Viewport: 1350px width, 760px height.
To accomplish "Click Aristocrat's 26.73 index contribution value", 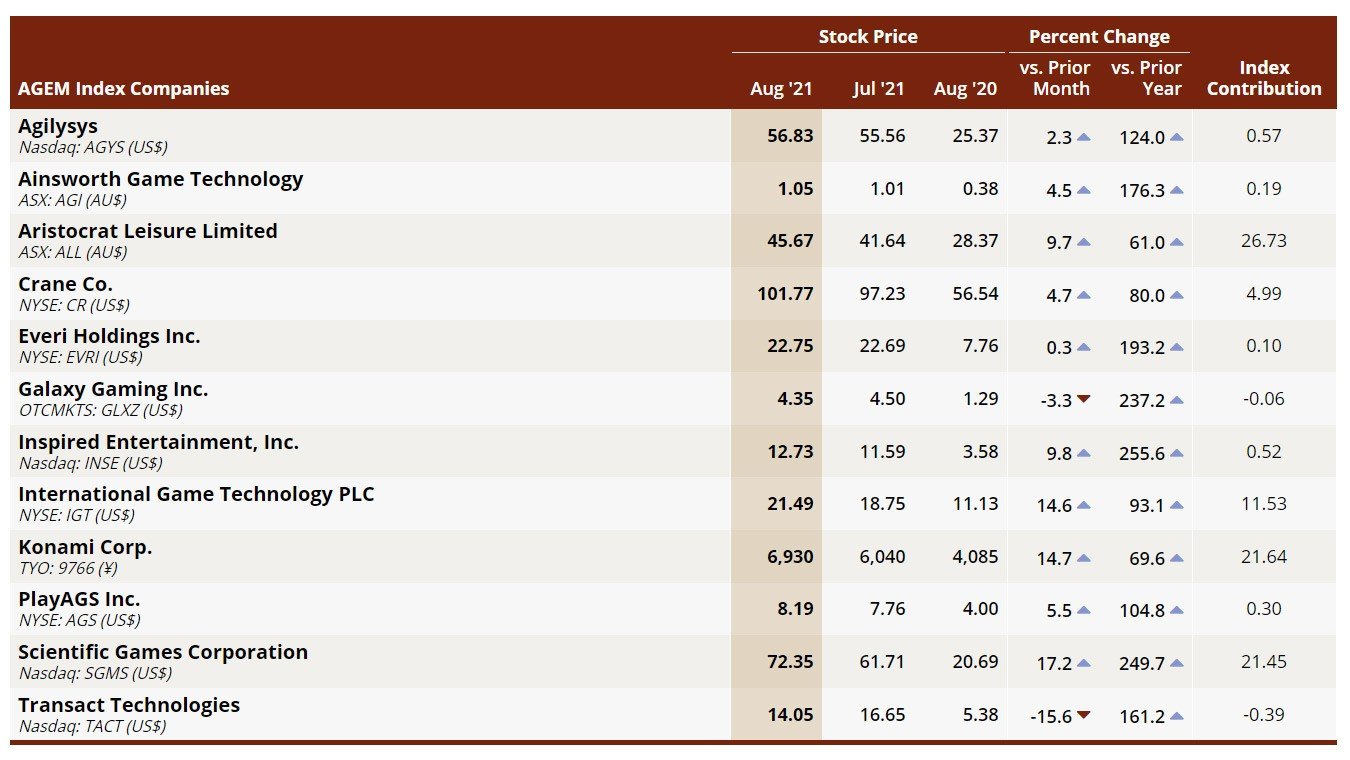I will [1263, 241].
